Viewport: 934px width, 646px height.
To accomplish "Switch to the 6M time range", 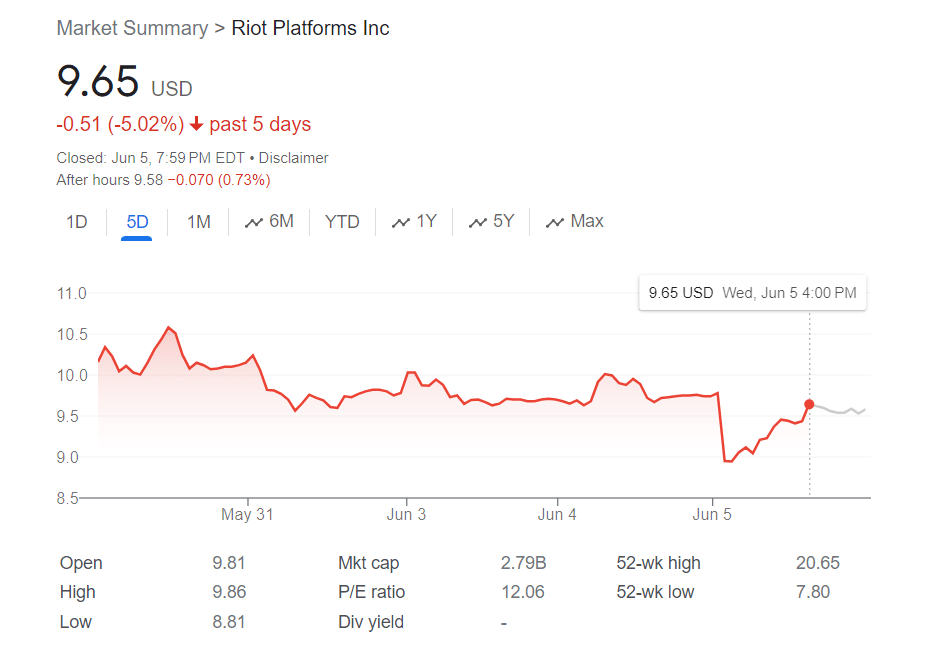I will (269, 221).
